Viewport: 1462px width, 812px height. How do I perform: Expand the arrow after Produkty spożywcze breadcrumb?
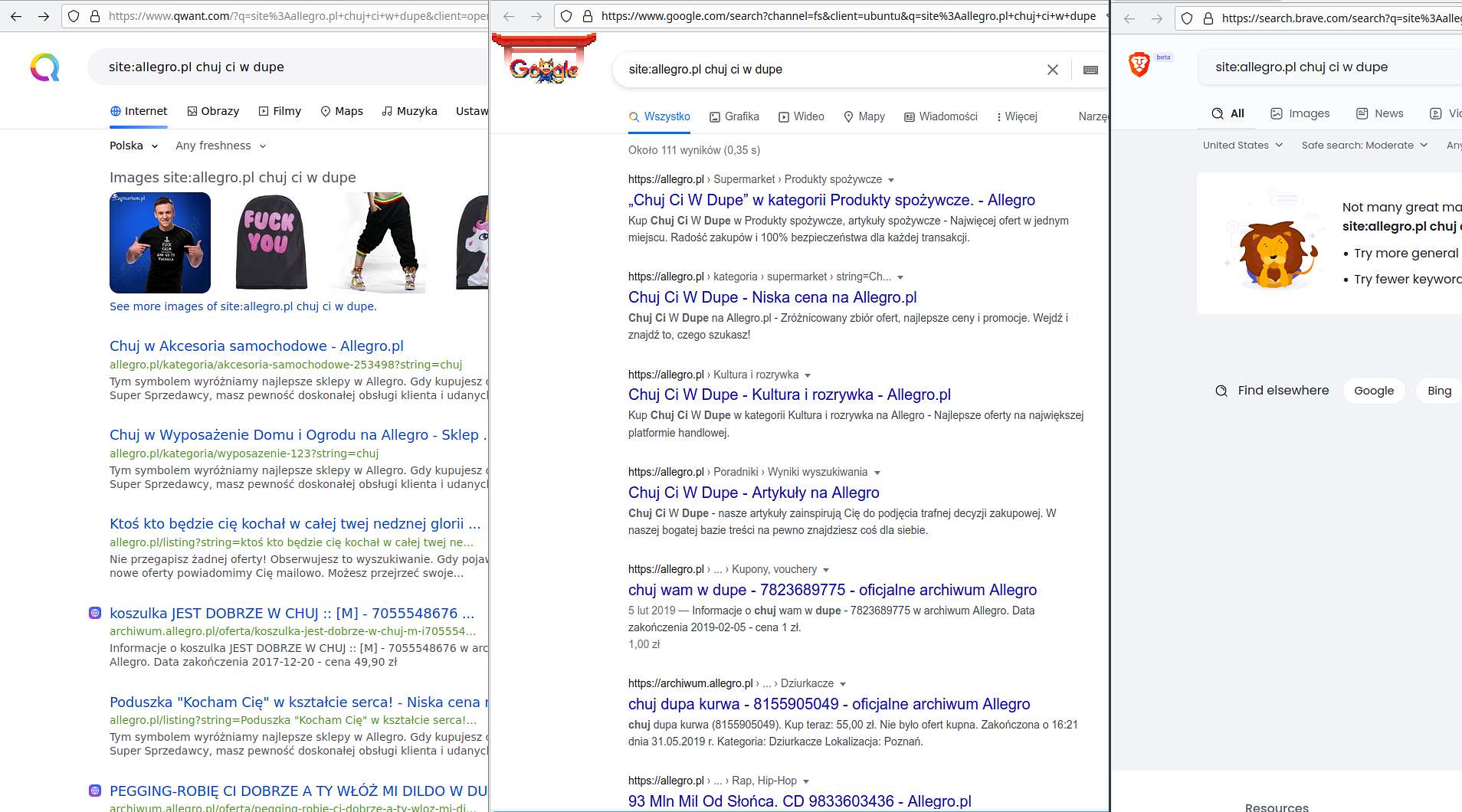click(x=891, y=180)
